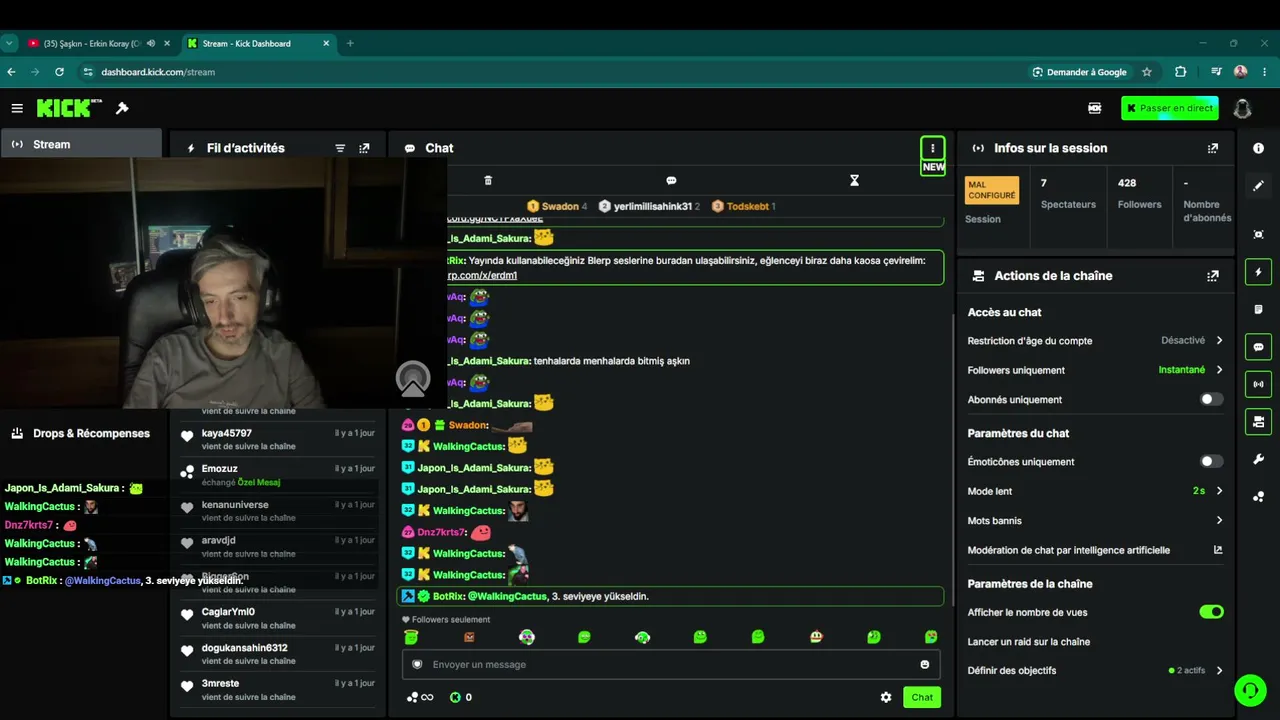1280x720 pixels.
Task: Reload the page in Chrome
Action: click(59, 72)
